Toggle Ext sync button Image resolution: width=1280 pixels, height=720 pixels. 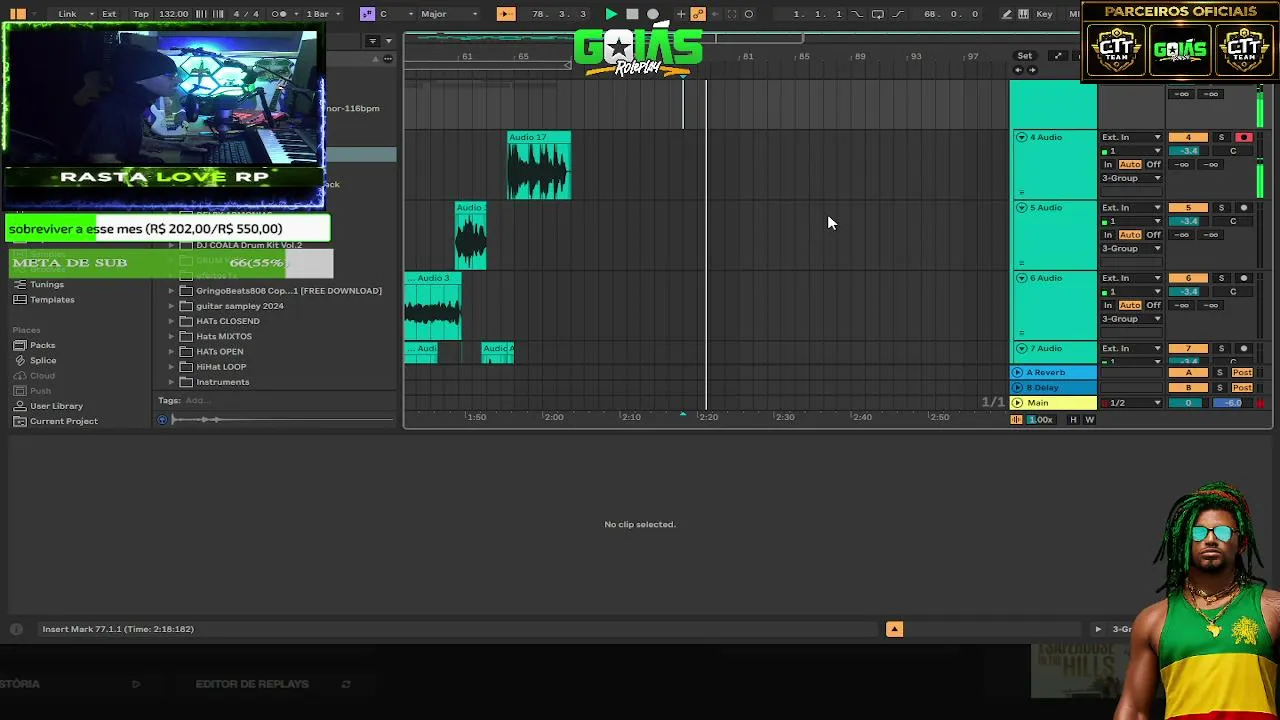tap(109, 14)
